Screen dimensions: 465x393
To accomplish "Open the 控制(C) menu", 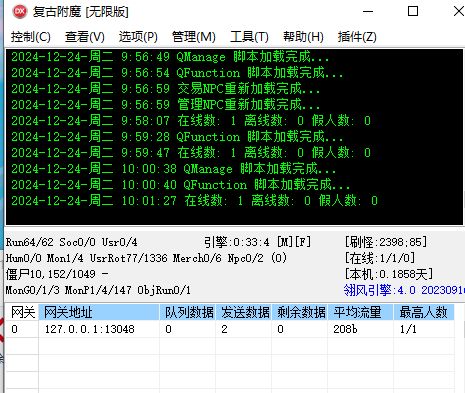I will click(x=31, y=36).
